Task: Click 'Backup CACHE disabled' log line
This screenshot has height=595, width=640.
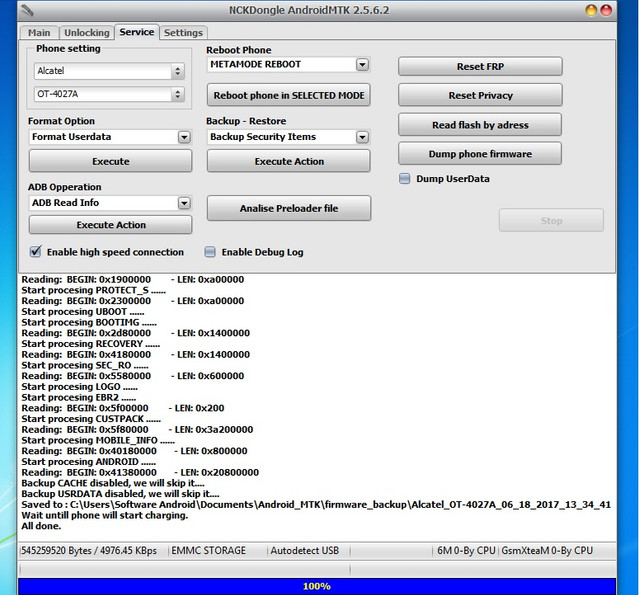Action: coord(113,483)
